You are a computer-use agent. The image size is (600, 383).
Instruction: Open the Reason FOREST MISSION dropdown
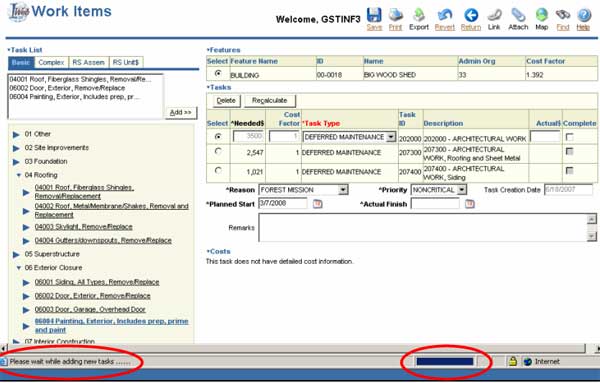(343, 190)
